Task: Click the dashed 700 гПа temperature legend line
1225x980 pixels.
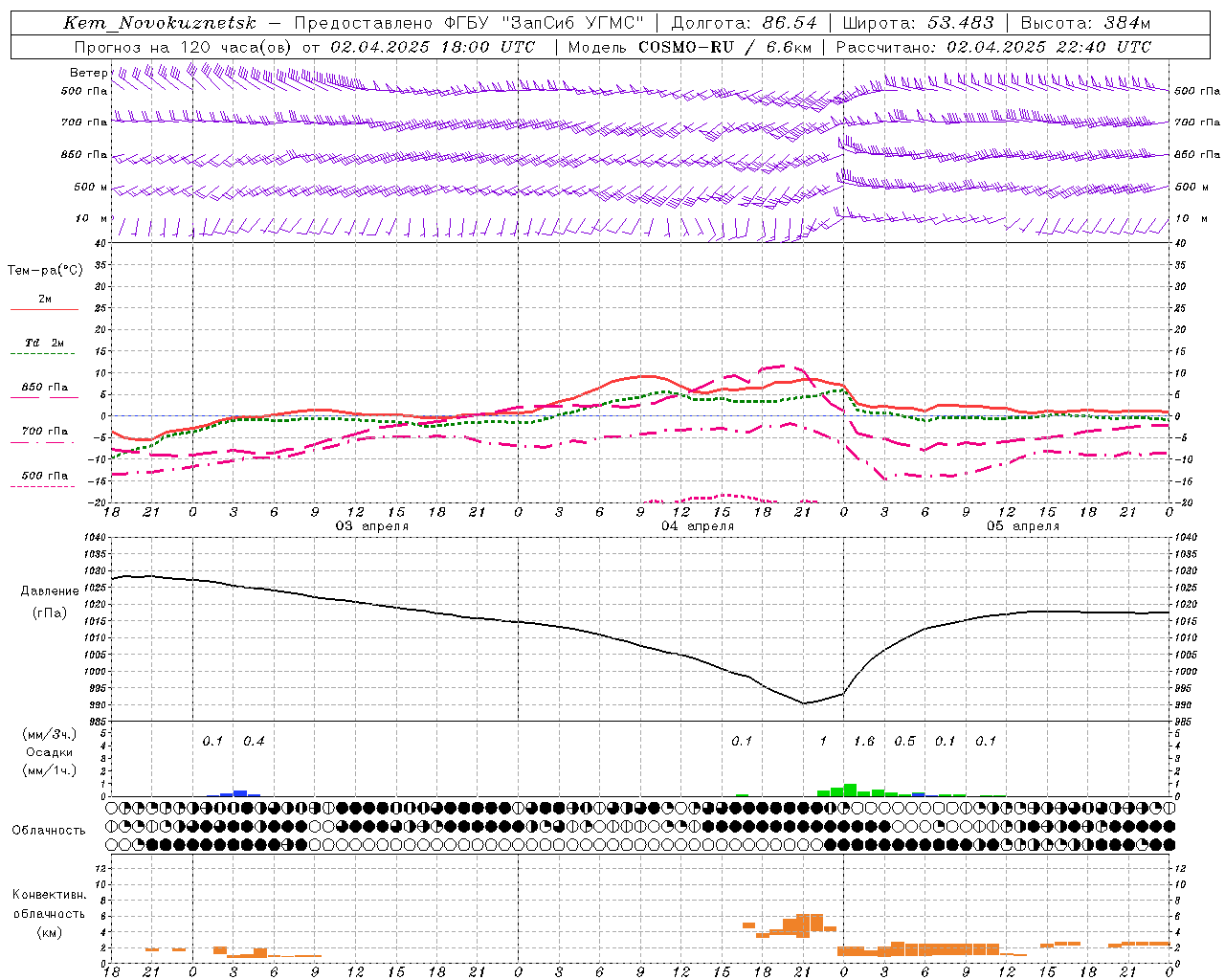Action: tap(42, 442)
